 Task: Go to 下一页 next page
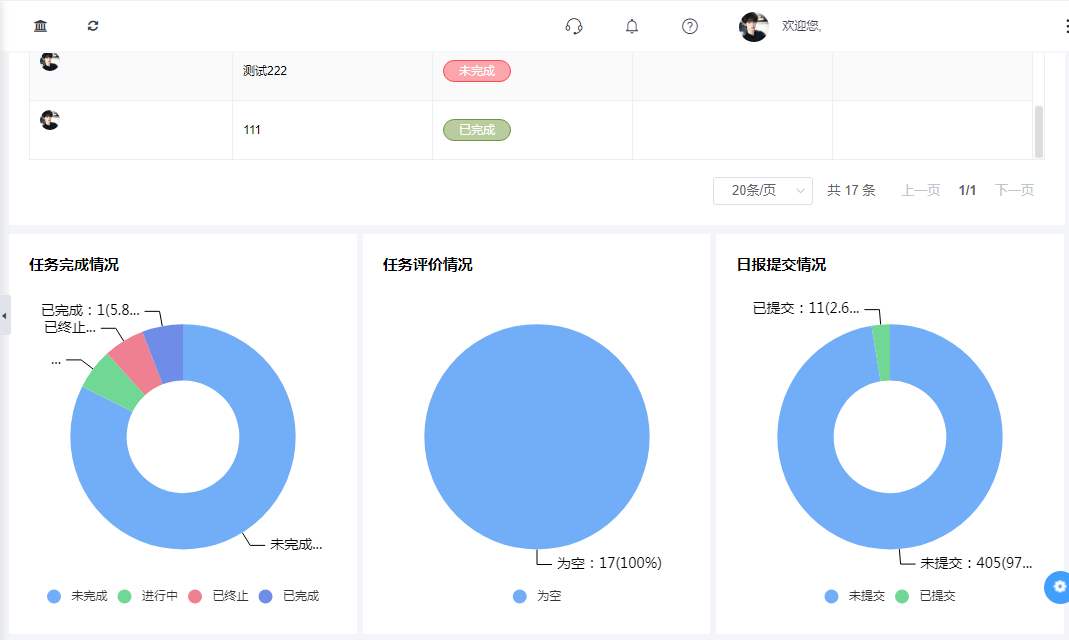[1014, 190]
